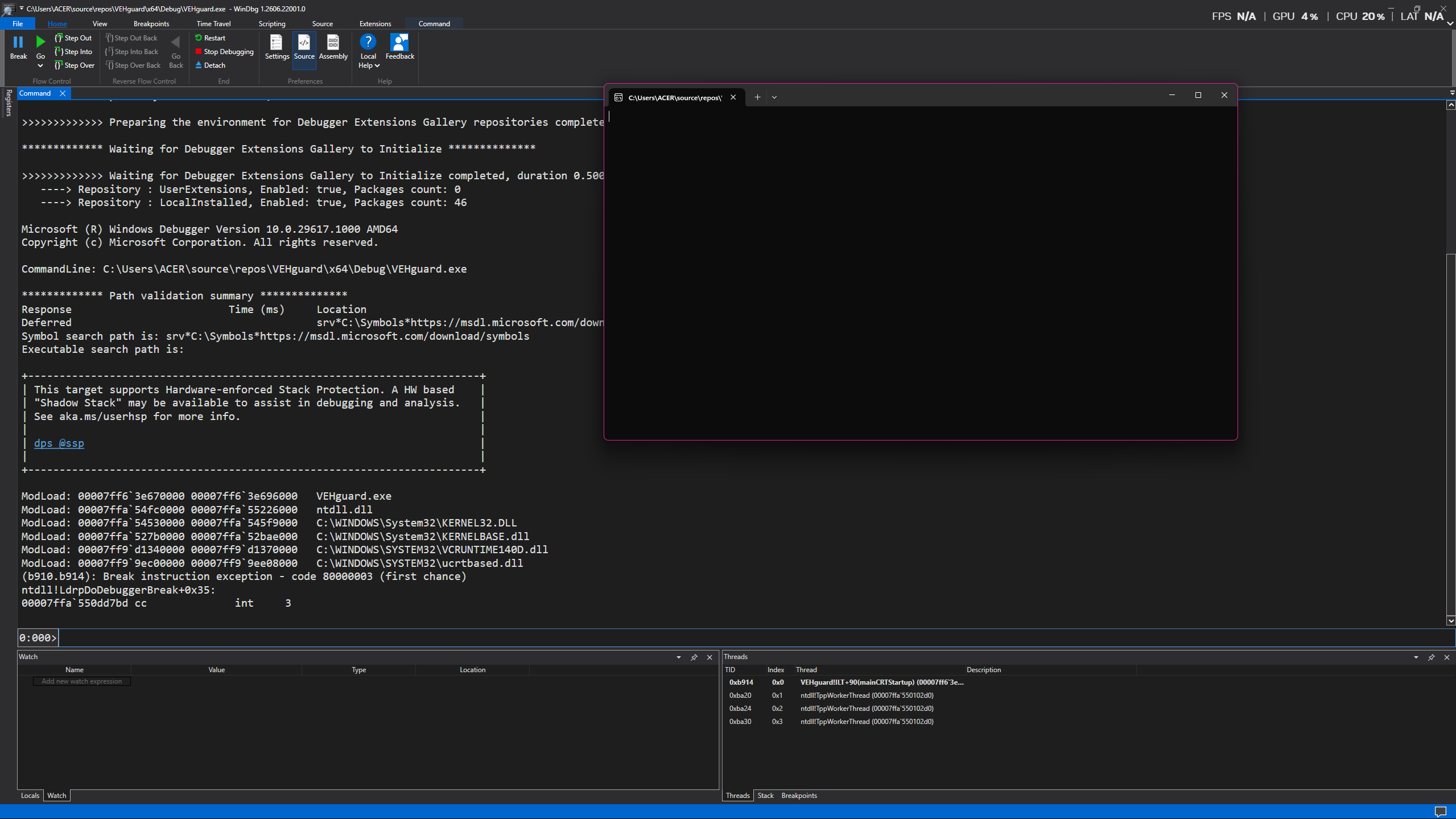Switch to the Home ribbon tab

click(x=57, y=24)
